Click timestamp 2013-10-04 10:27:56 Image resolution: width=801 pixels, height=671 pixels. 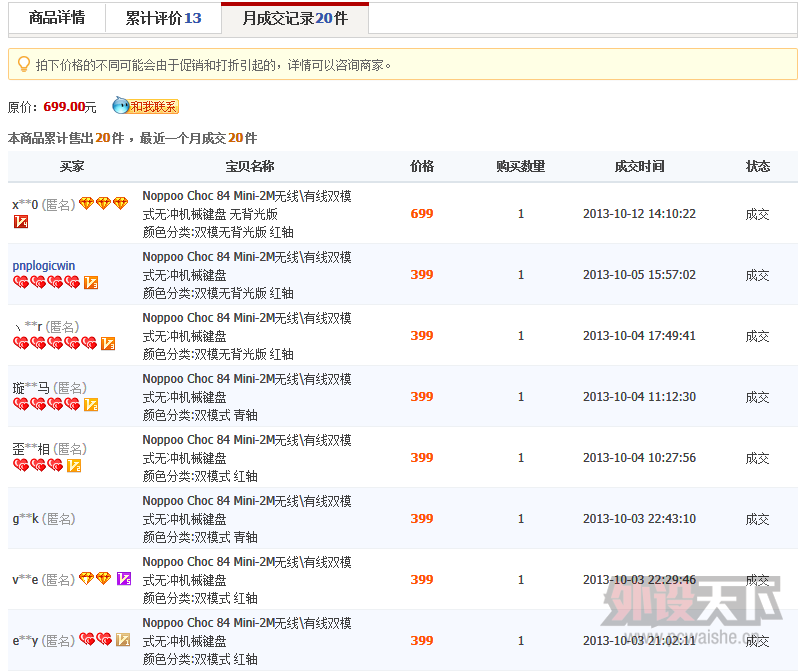(x=640, y=458)
